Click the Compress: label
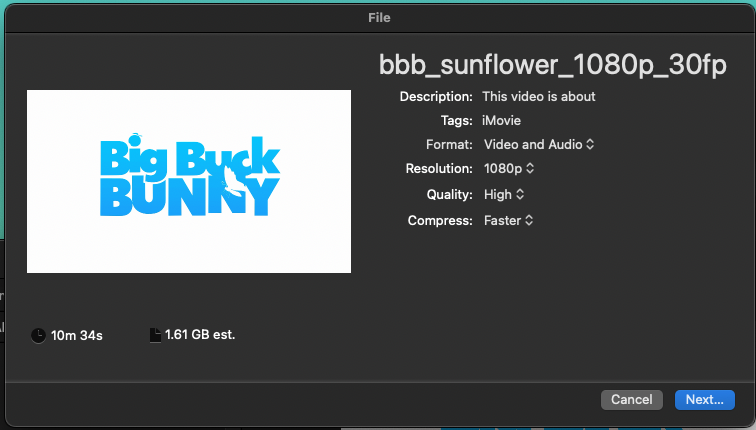The image size is (756, 430). pos(440,220)
